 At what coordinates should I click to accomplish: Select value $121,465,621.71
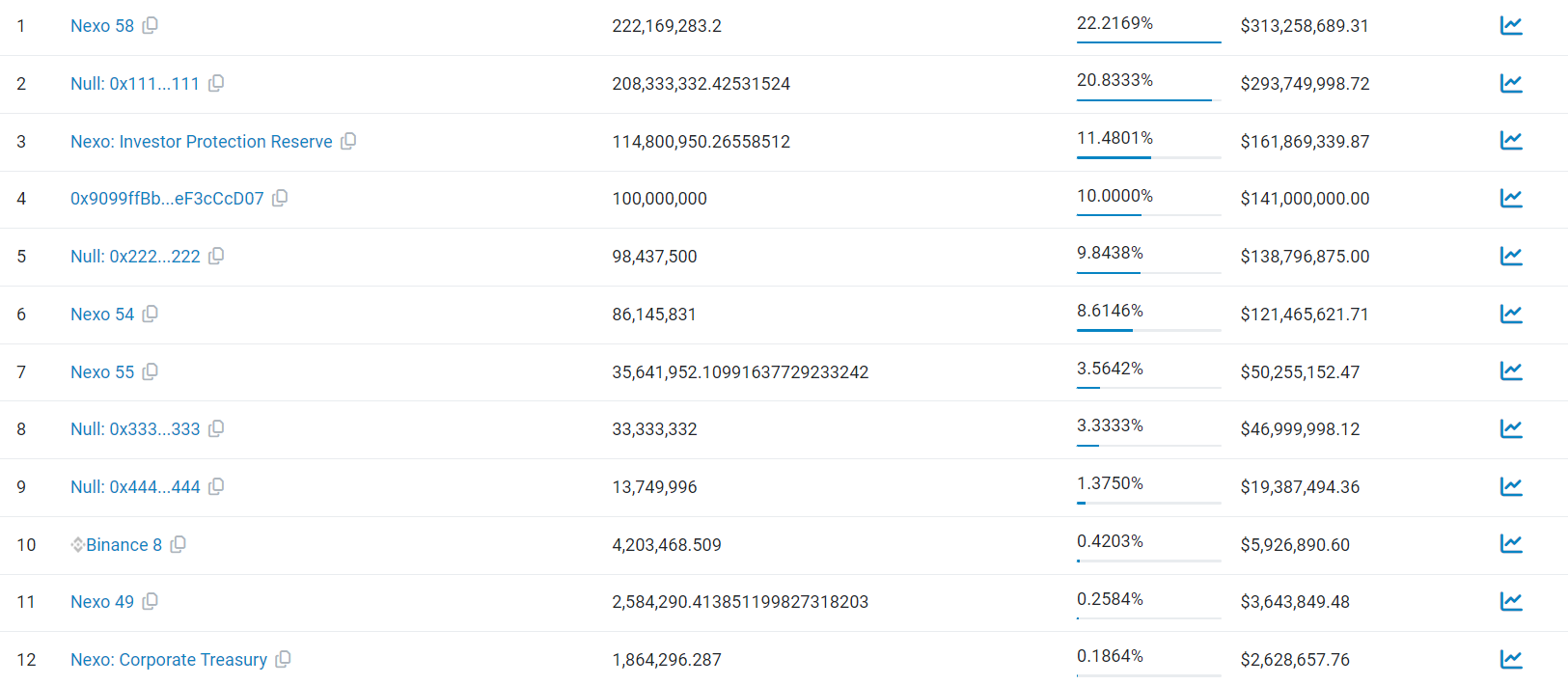click(1305, 315)
